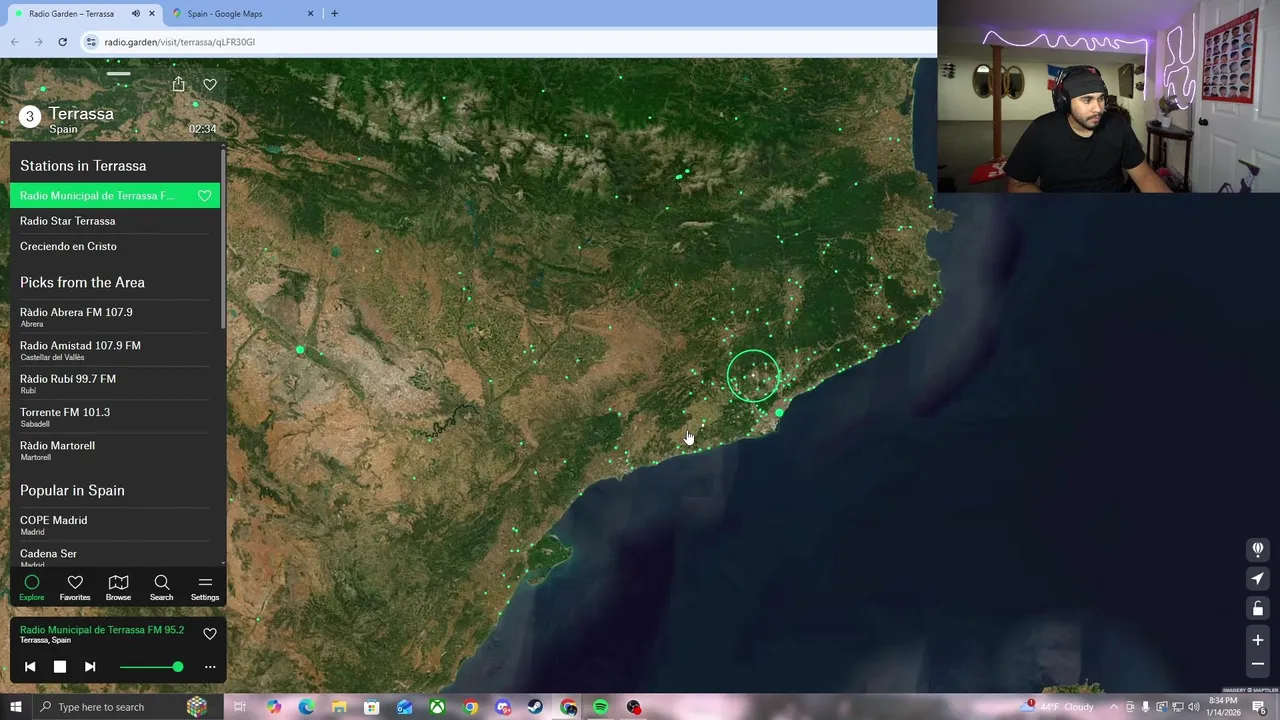
Task: Show hidden system tray icons
Action: click(1114, 707)
